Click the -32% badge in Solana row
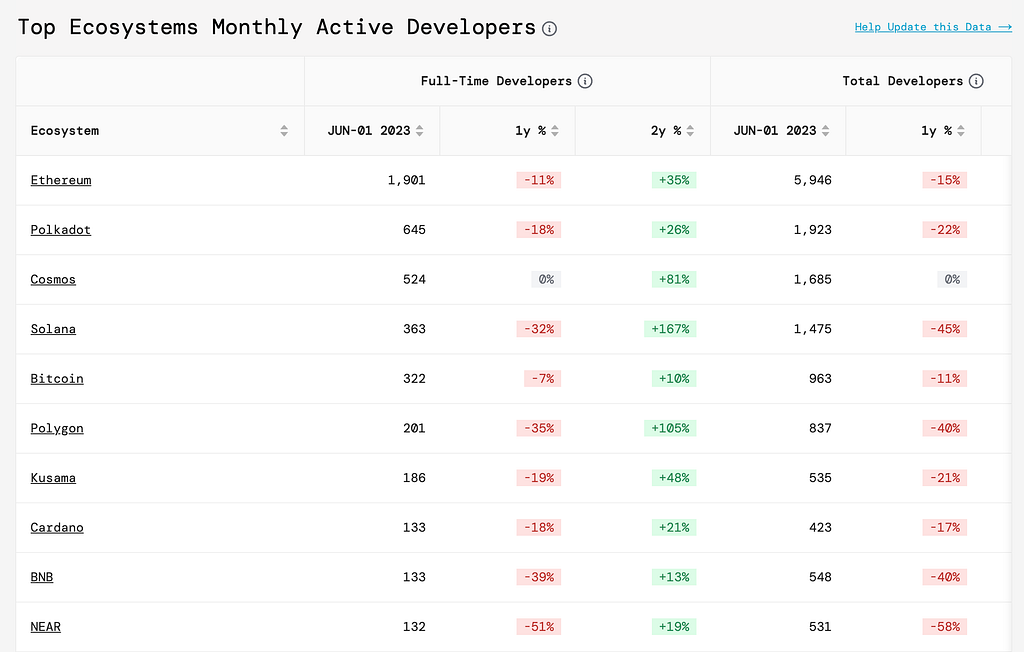This screenshot has width=1024, height=652. click(539, 329)
